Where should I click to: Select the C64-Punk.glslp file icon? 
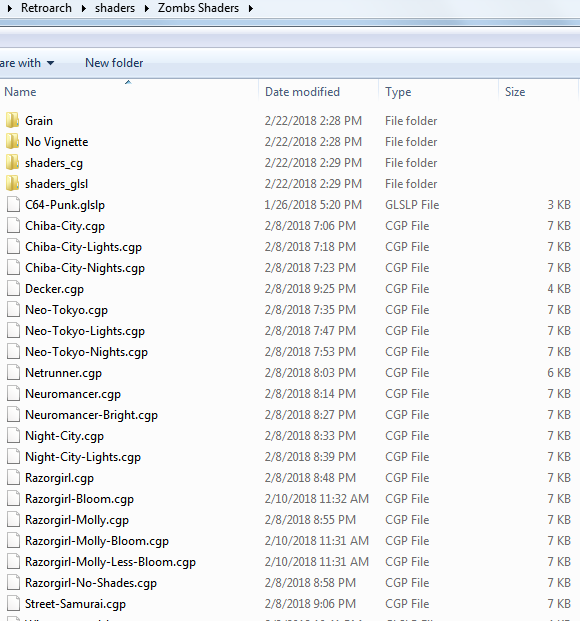click(x=13, y=204)
